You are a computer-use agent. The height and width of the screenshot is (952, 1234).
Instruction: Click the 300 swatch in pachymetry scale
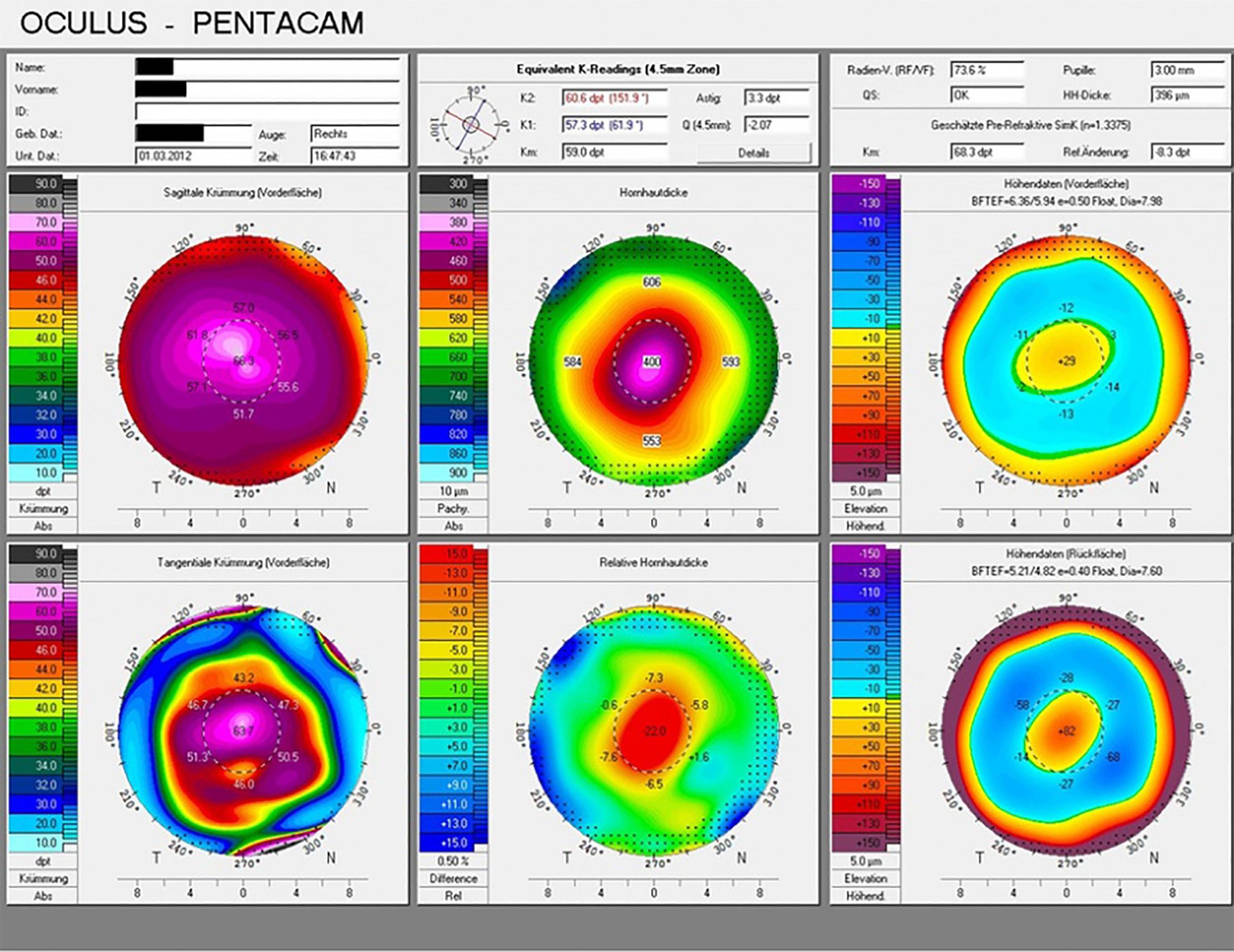pyautogui.click(x=447, y=184)
